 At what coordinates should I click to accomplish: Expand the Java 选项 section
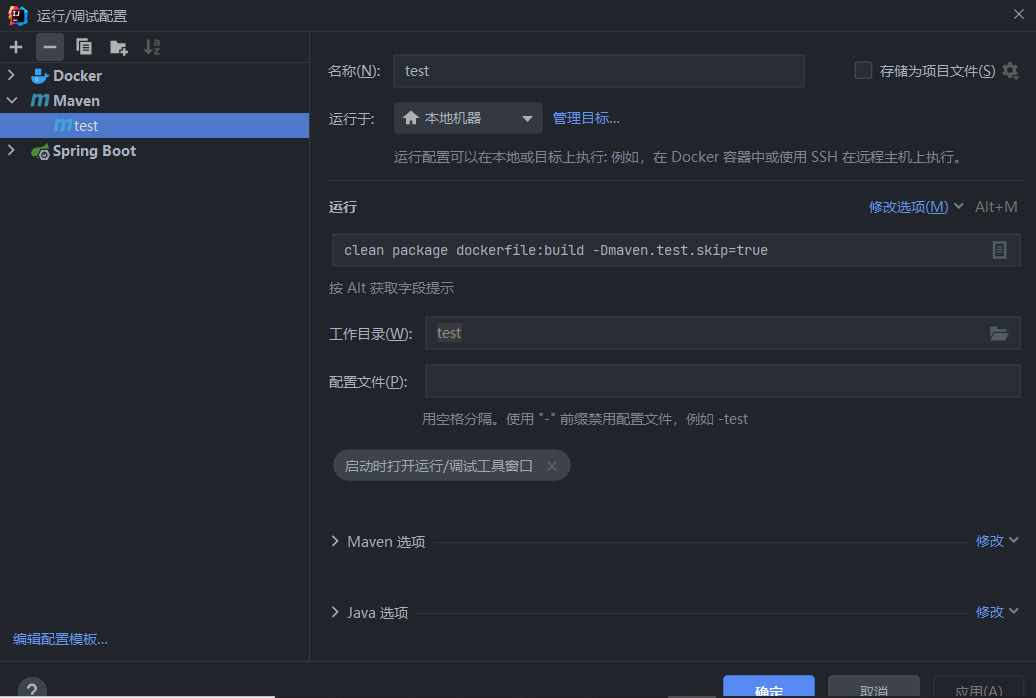point(335,612)
